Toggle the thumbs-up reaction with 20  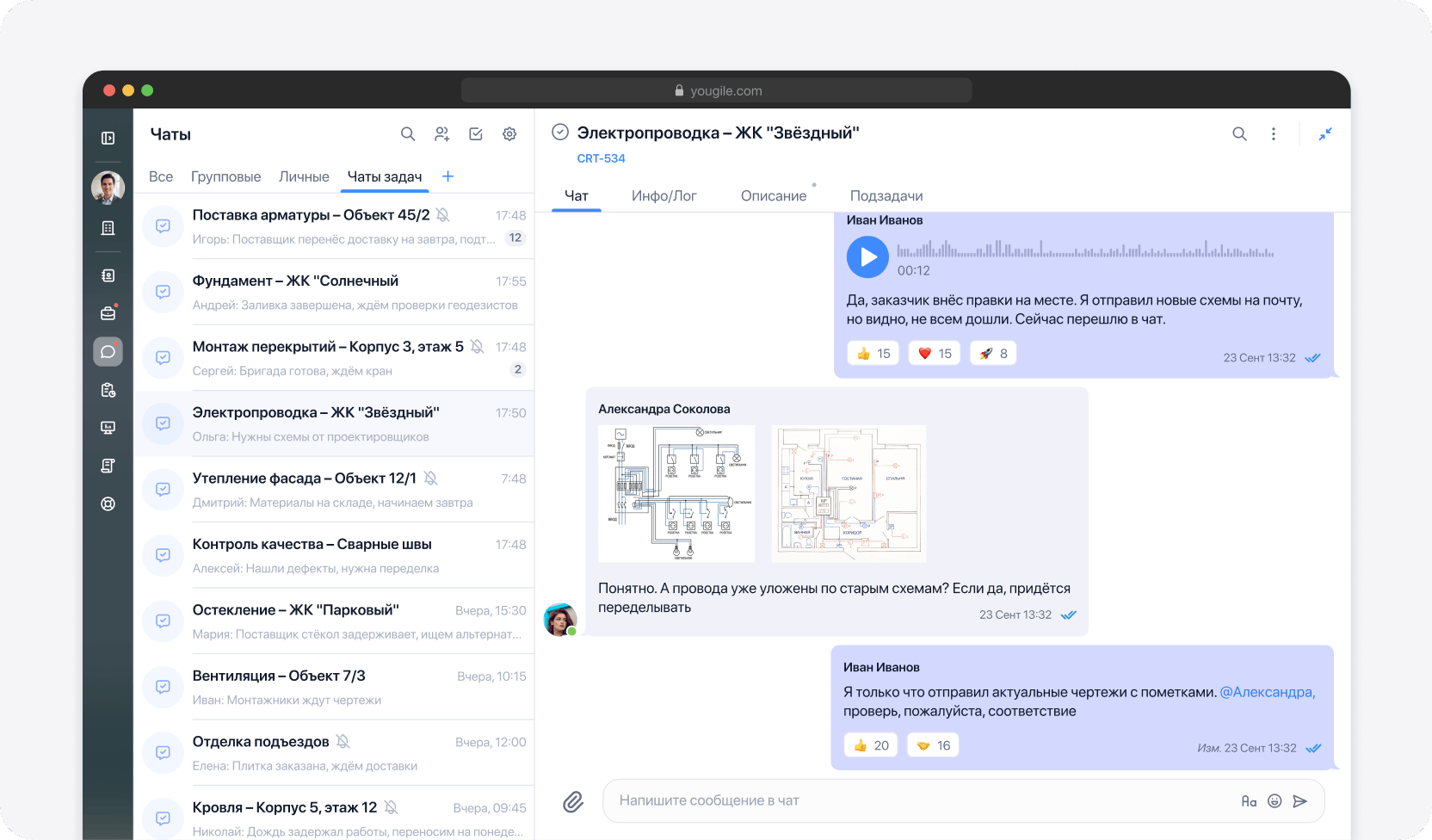click(871, 745)
